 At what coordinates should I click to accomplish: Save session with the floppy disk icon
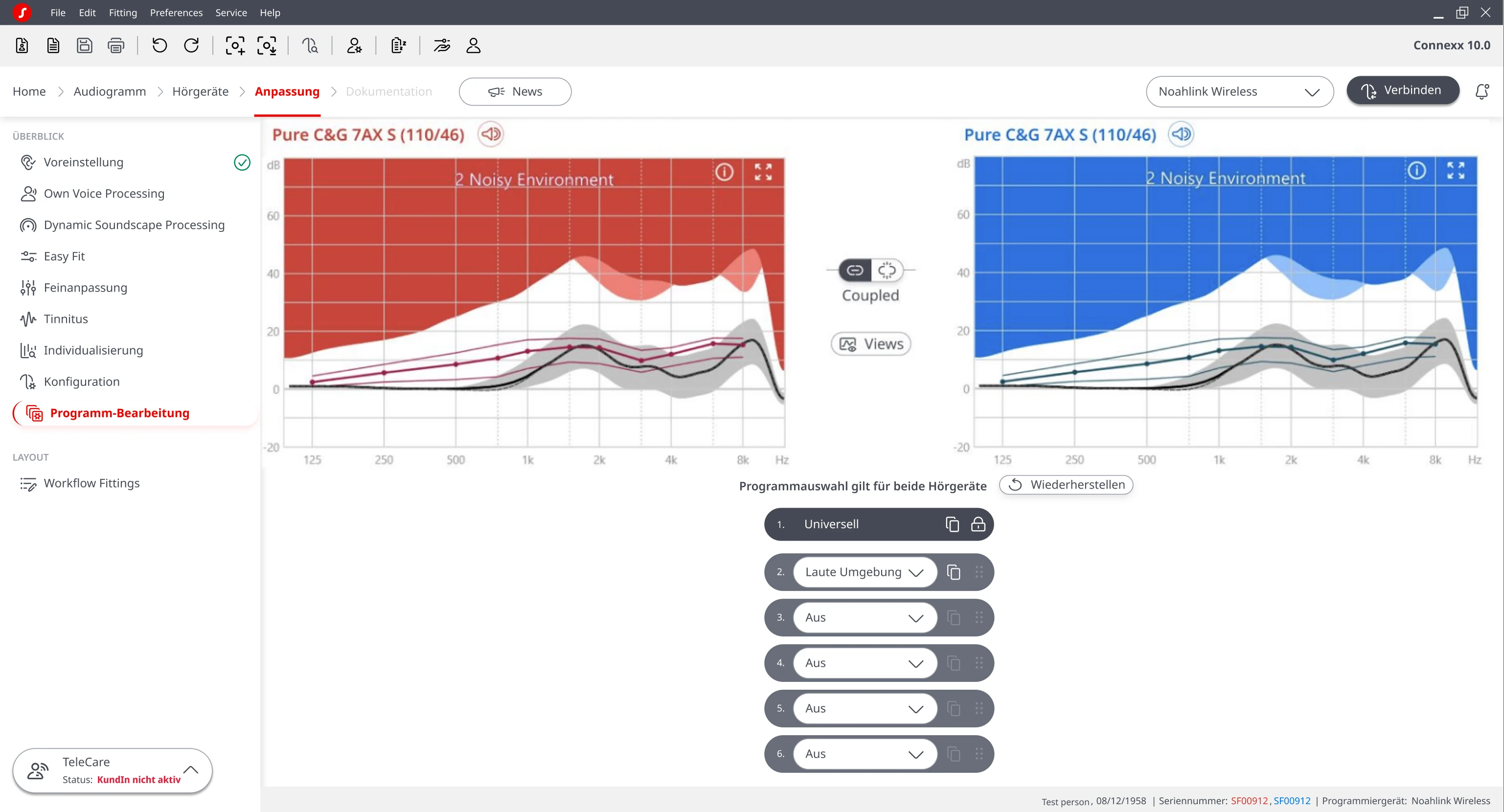click(x=85, y=45)
